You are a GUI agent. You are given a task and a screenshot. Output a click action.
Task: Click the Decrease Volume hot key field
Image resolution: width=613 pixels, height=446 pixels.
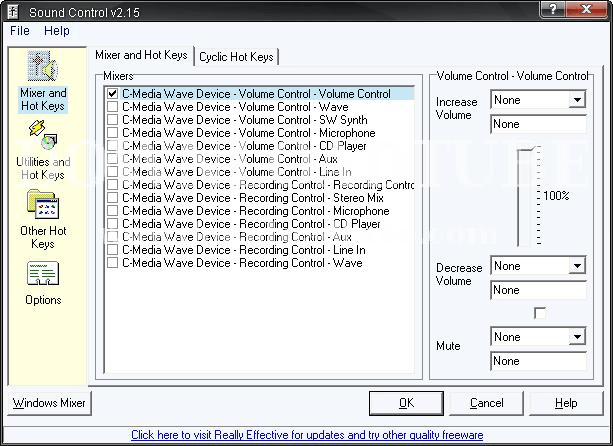(538, 290)
